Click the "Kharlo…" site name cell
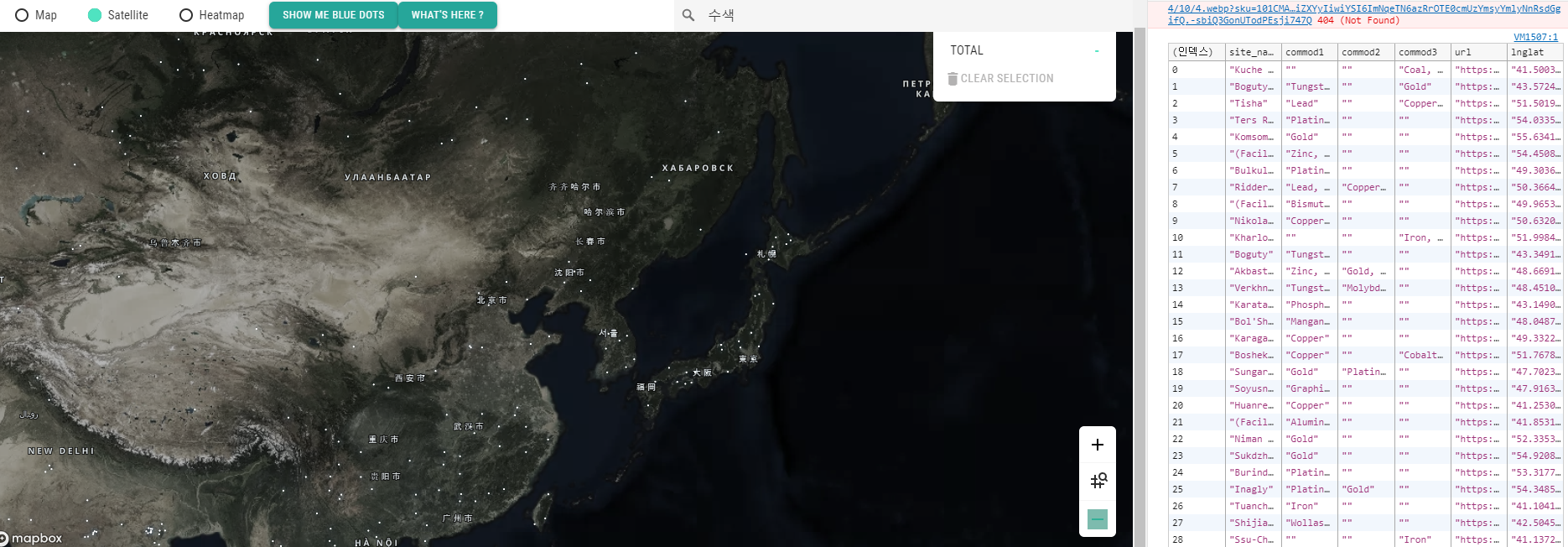The image size is (1568, 547). pos(1253,237)
